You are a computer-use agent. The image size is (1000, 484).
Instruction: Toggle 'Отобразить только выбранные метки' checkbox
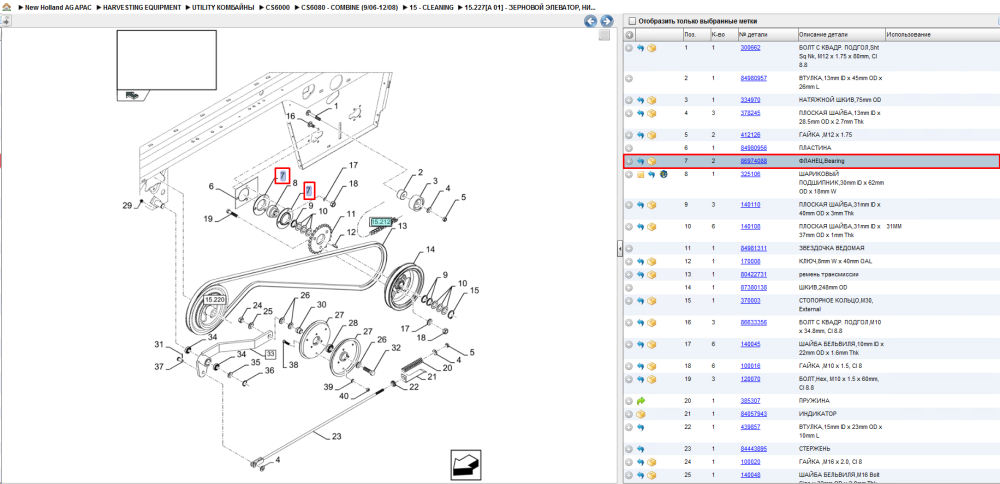click(631, 21)
